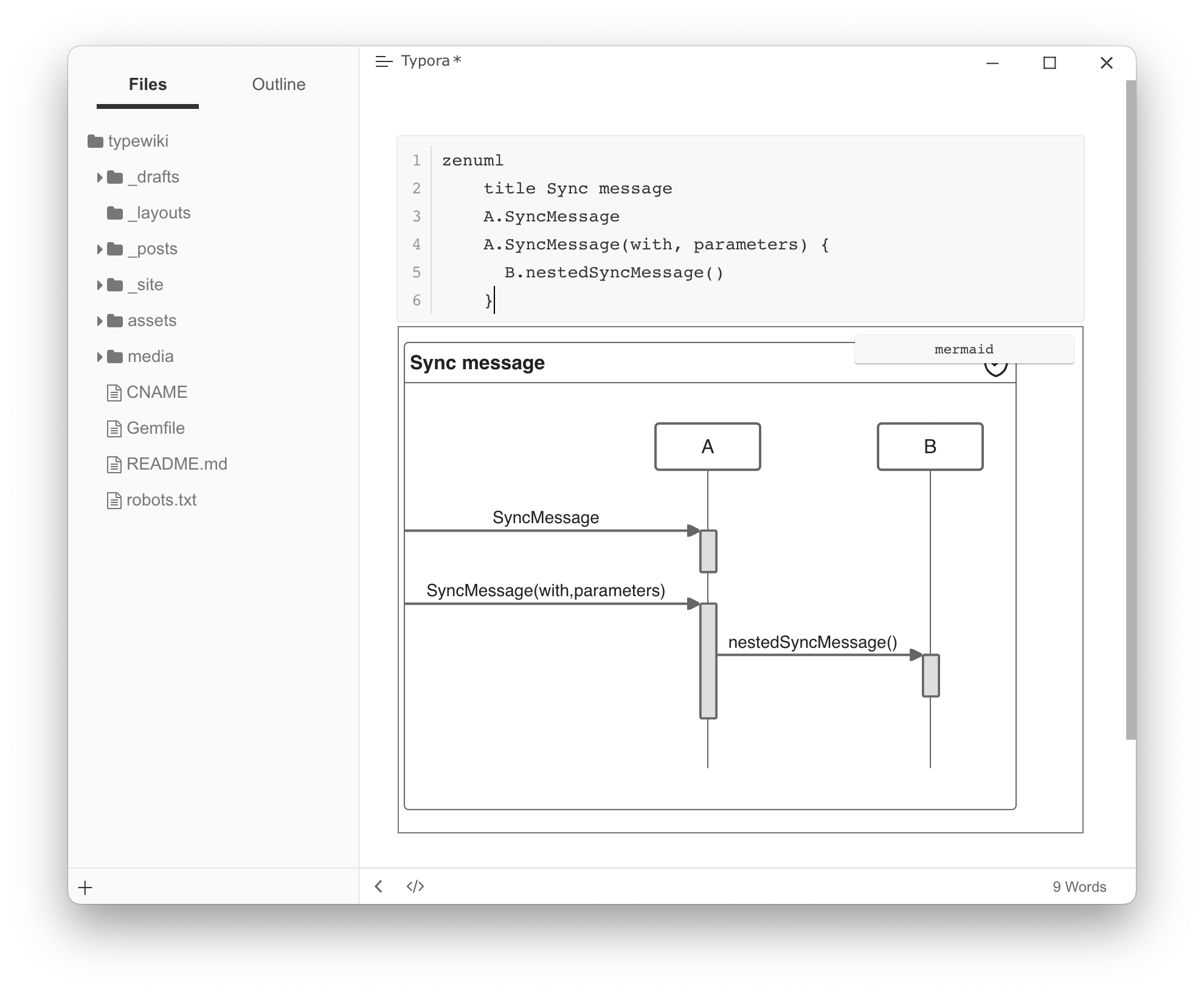The height and width of the screenshot is (994, 1204).
Task: Click the typewiki root folder icon
Action: point(95,142)
